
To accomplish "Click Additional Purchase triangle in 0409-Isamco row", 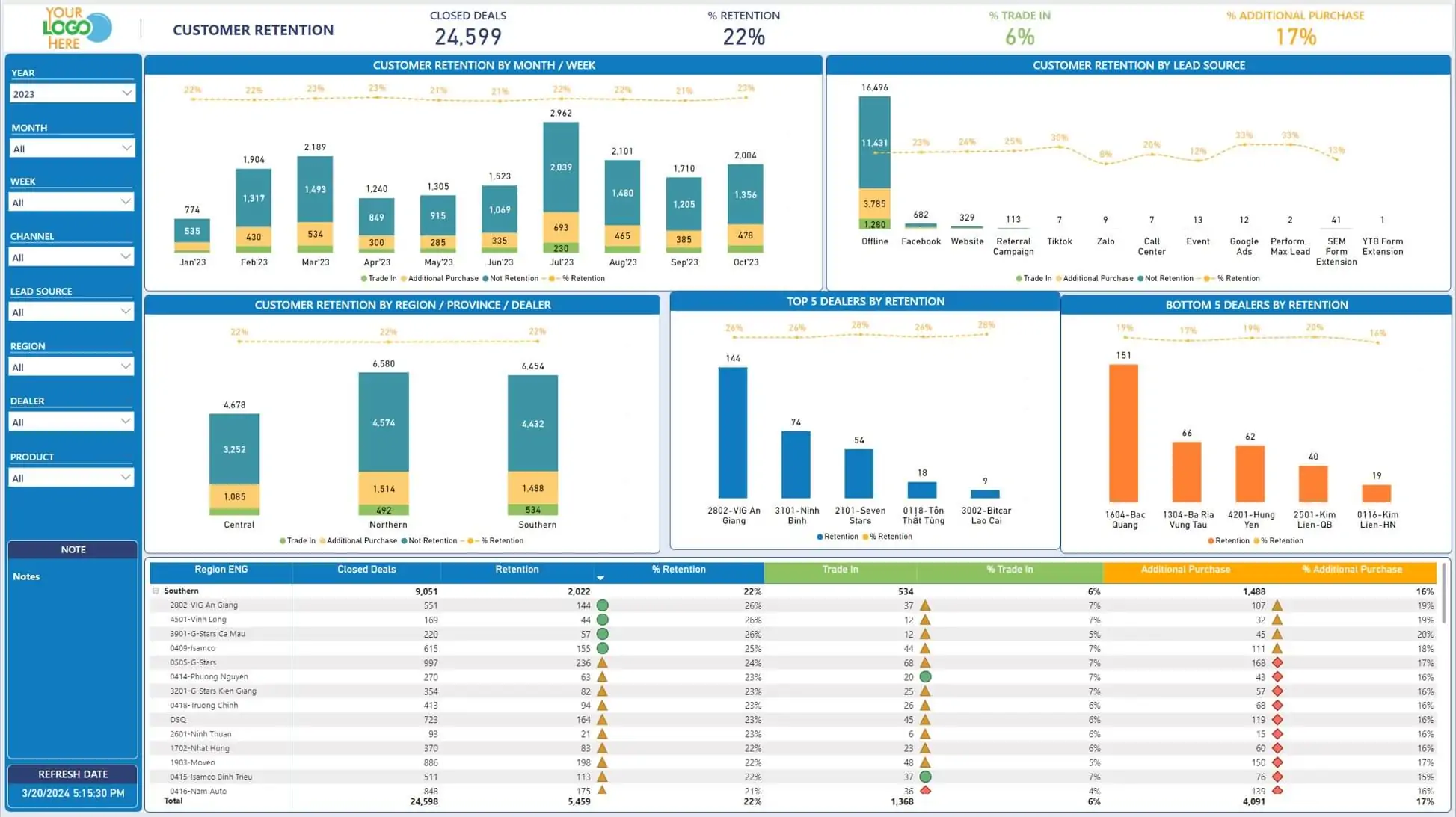I will pyautogui.click(x=1277, y=648).
